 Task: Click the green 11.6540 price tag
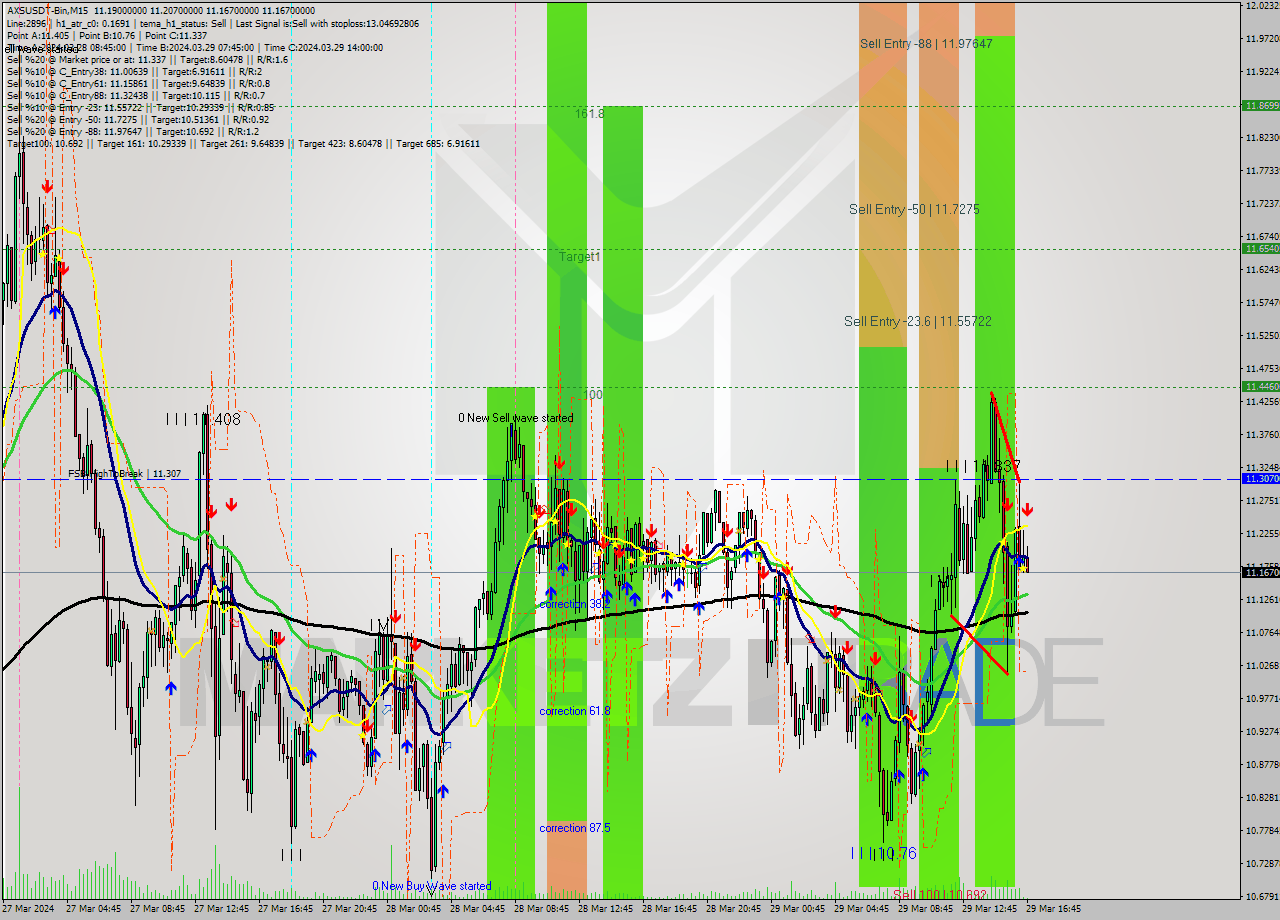tap(1260, 248)
